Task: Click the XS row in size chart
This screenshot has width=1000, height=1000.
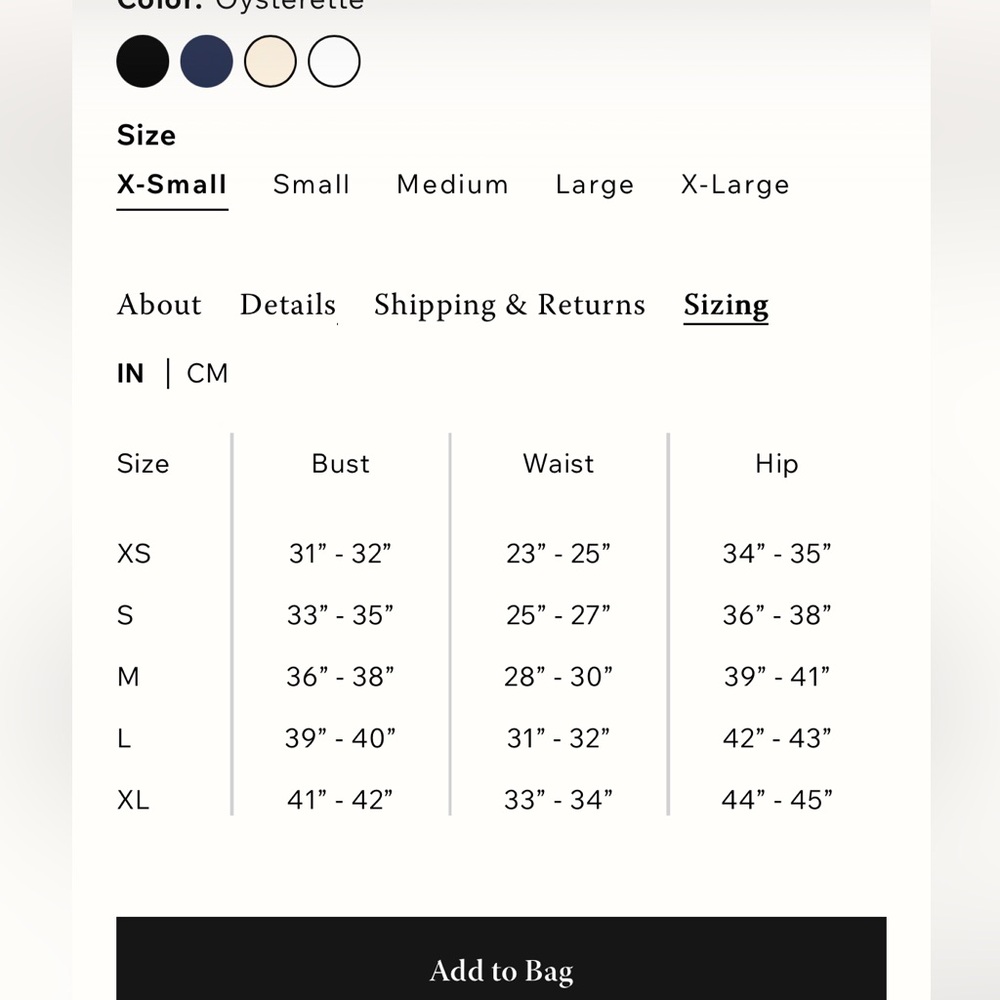Action: [475, 554]
